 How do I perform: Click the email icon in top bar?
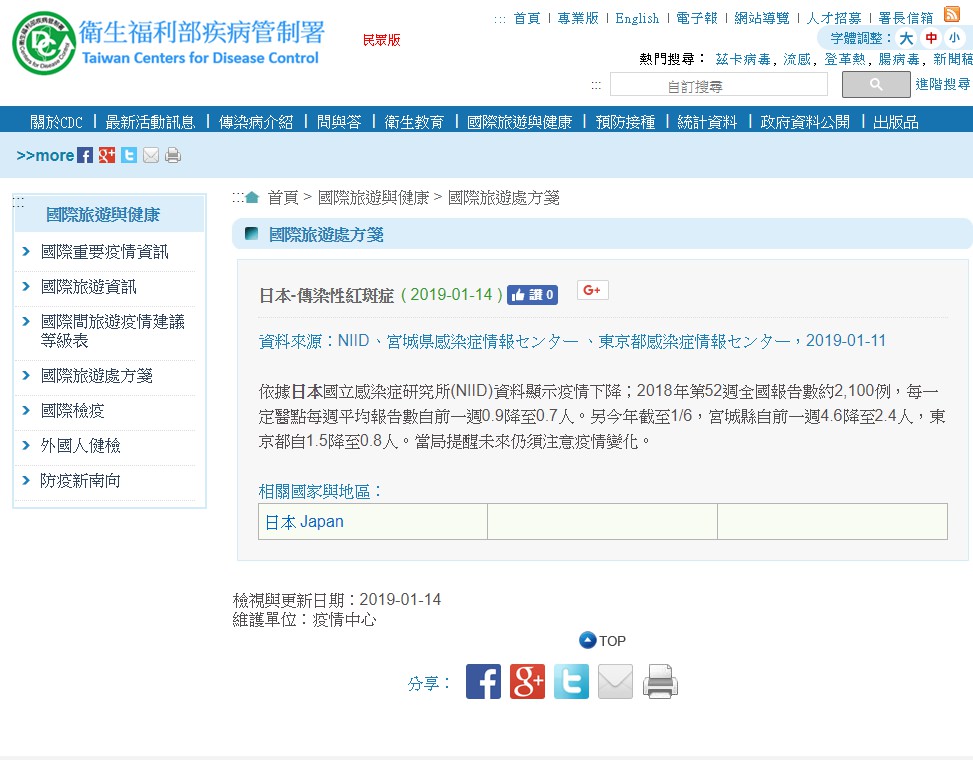tap(151, 155)
